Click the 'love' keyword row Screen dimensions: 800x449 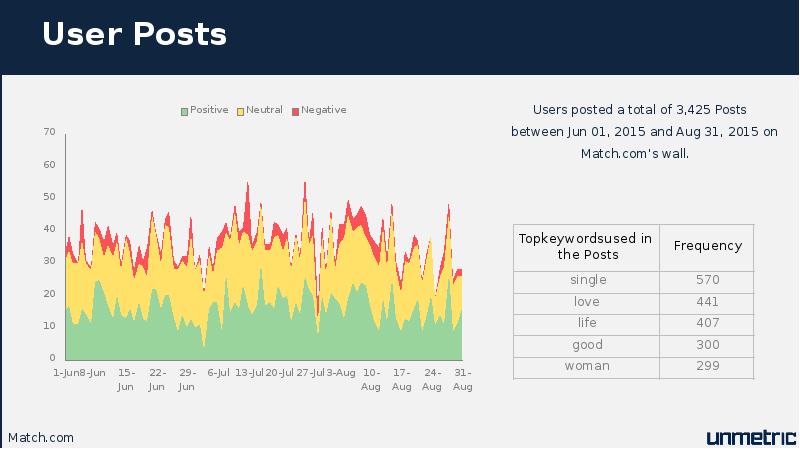click(x=634, y=304)
